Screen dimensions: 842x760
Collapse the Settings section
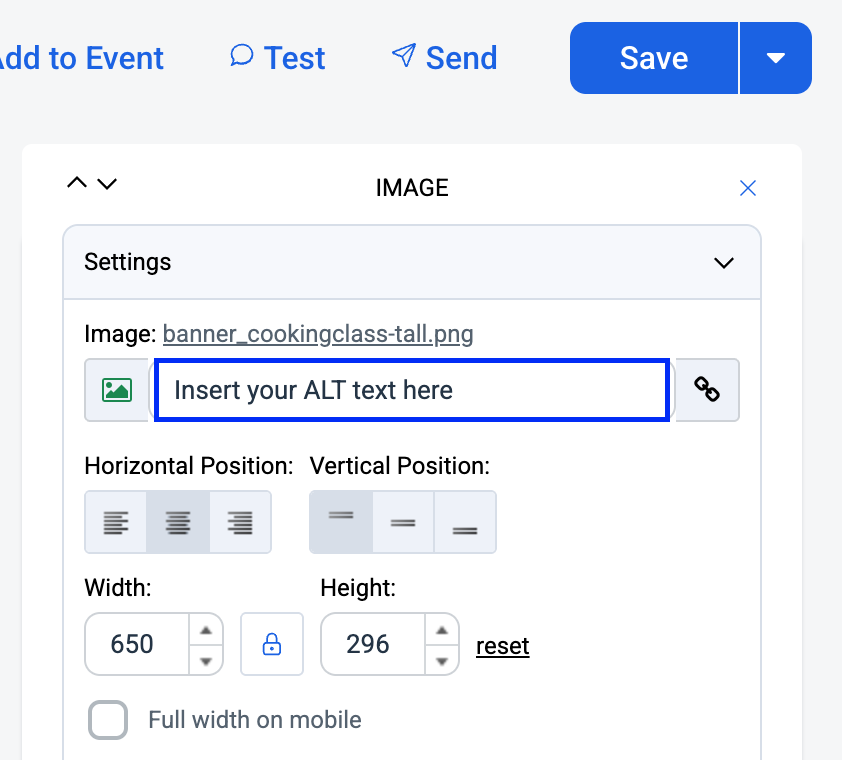pyautogui.click(x=724, y=263)
